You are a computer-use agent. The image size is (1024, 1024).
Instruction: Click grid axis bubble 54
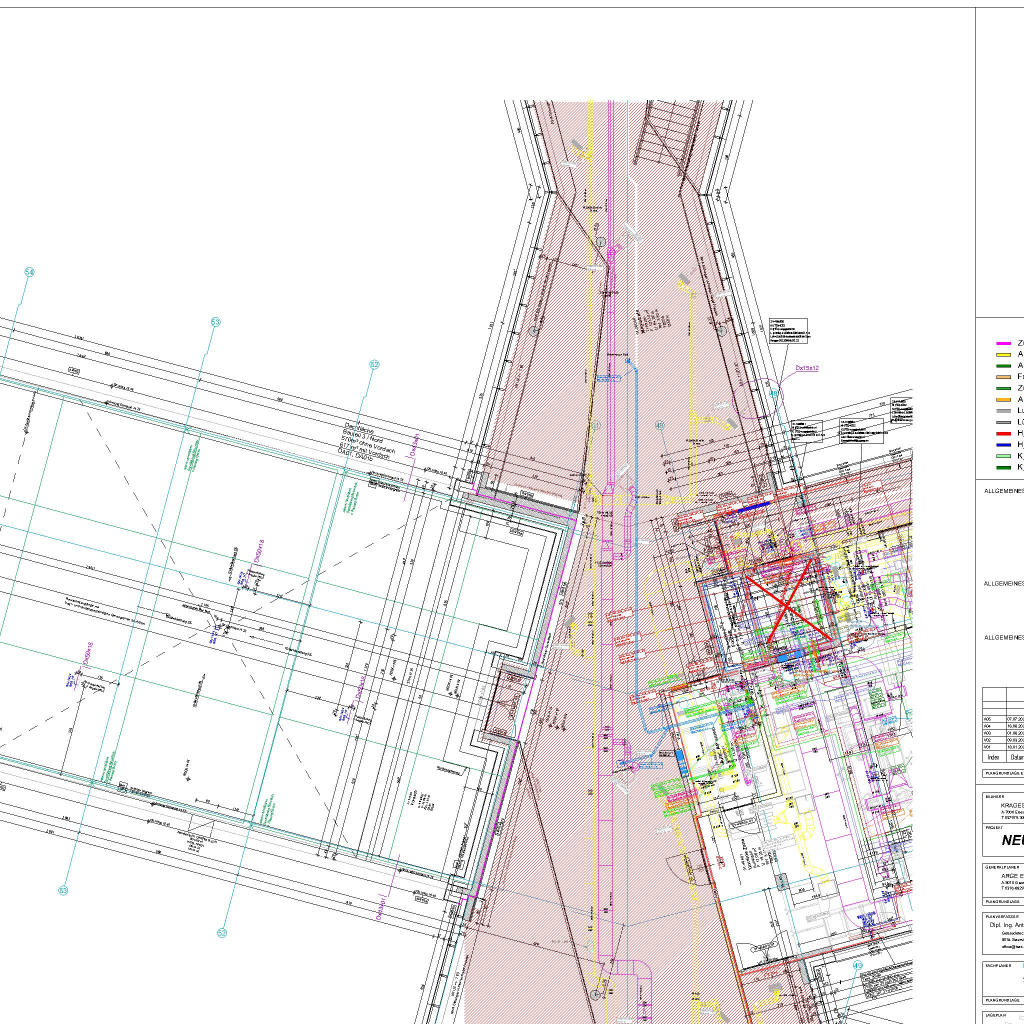click(x=29, y=272)
